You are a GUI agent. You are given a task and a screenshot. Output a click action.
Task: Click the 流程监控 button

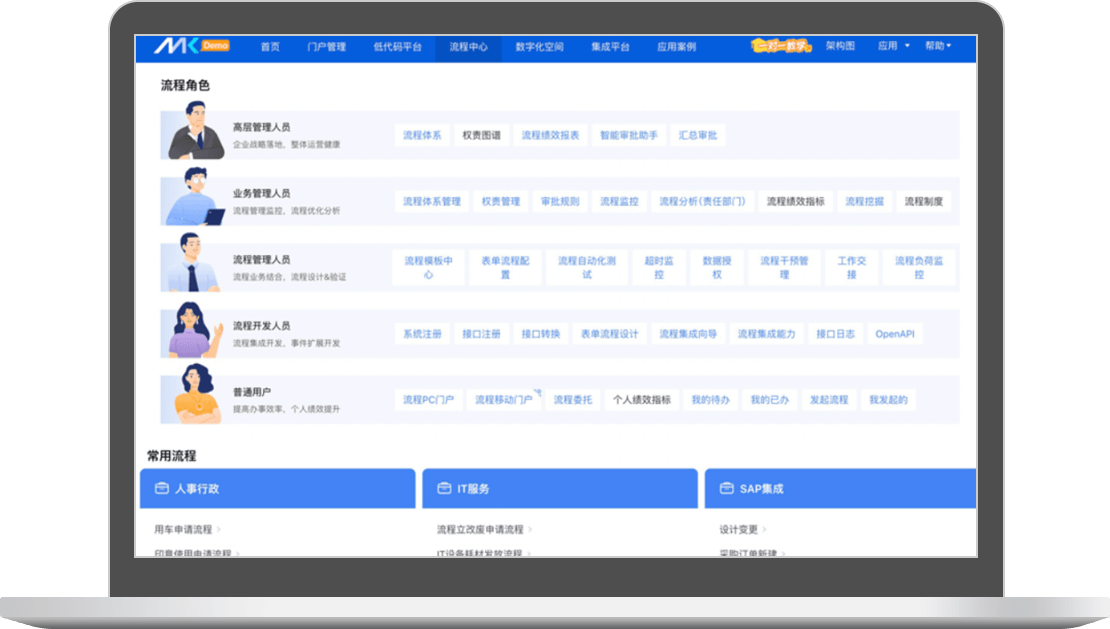(619, 201)
